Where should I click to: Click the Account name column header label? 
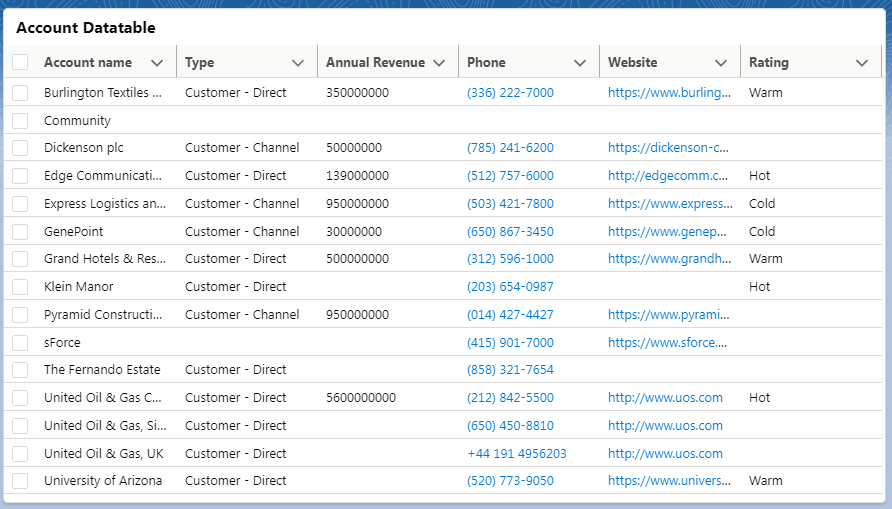coord(88,63)
